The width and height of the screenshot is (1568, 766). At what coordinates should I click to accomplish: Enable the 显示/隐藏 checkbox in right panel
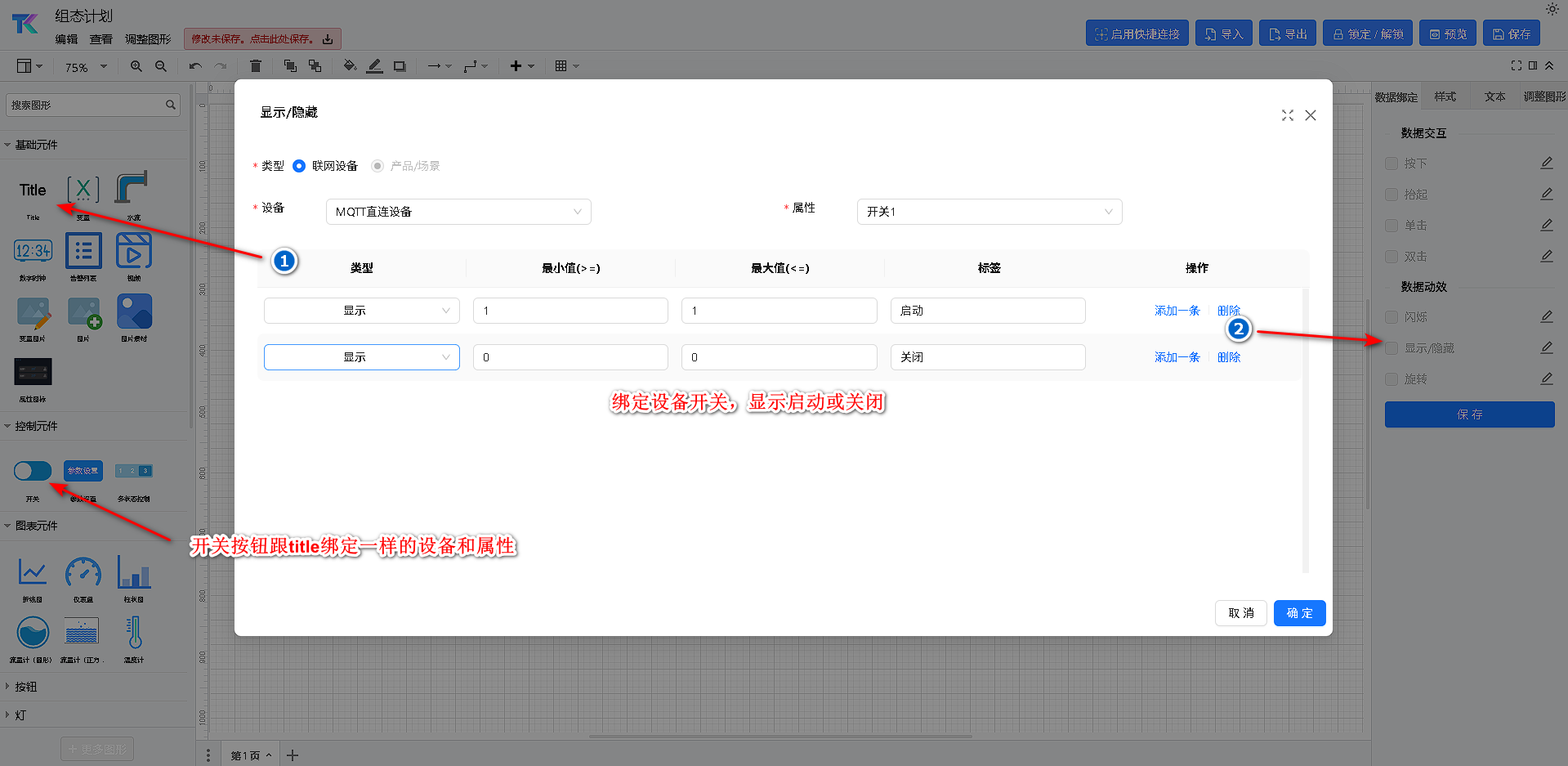click(x=1392, y=348)
